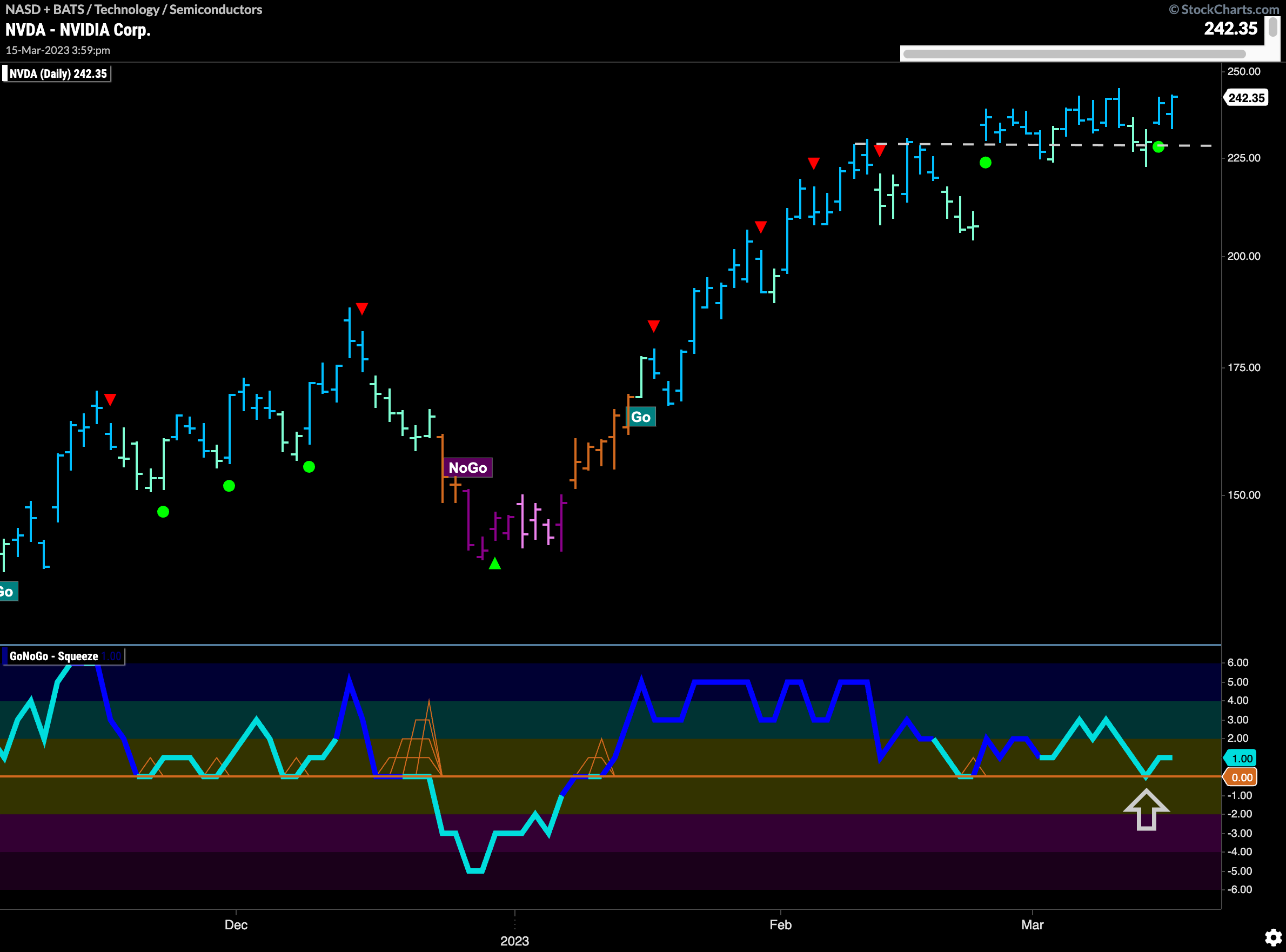
Task: Open chart settings gear icon
Action: click(x=1272, y=937)
